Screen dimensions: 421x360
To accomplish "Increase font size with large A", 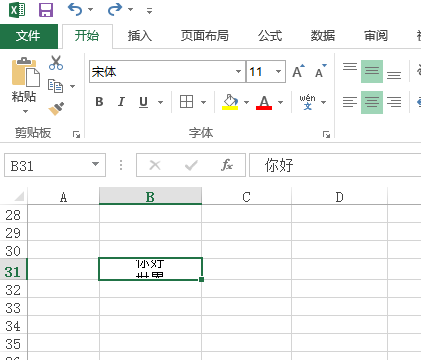I will point(298,71).
